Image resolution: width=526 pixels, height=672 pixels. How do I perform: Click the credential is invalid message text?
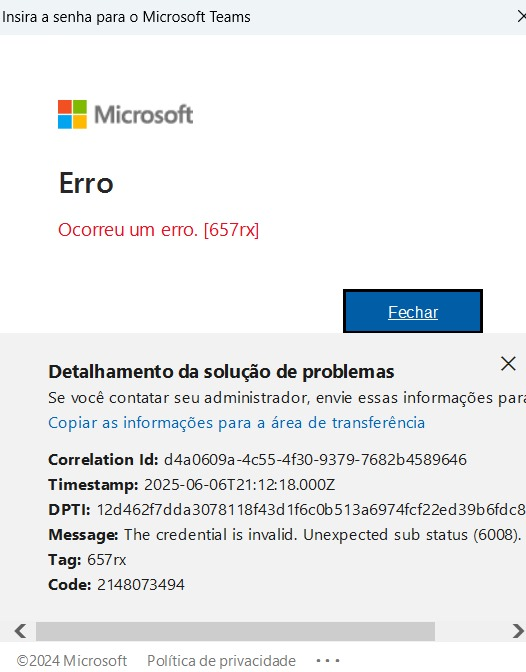click(322, 535)
